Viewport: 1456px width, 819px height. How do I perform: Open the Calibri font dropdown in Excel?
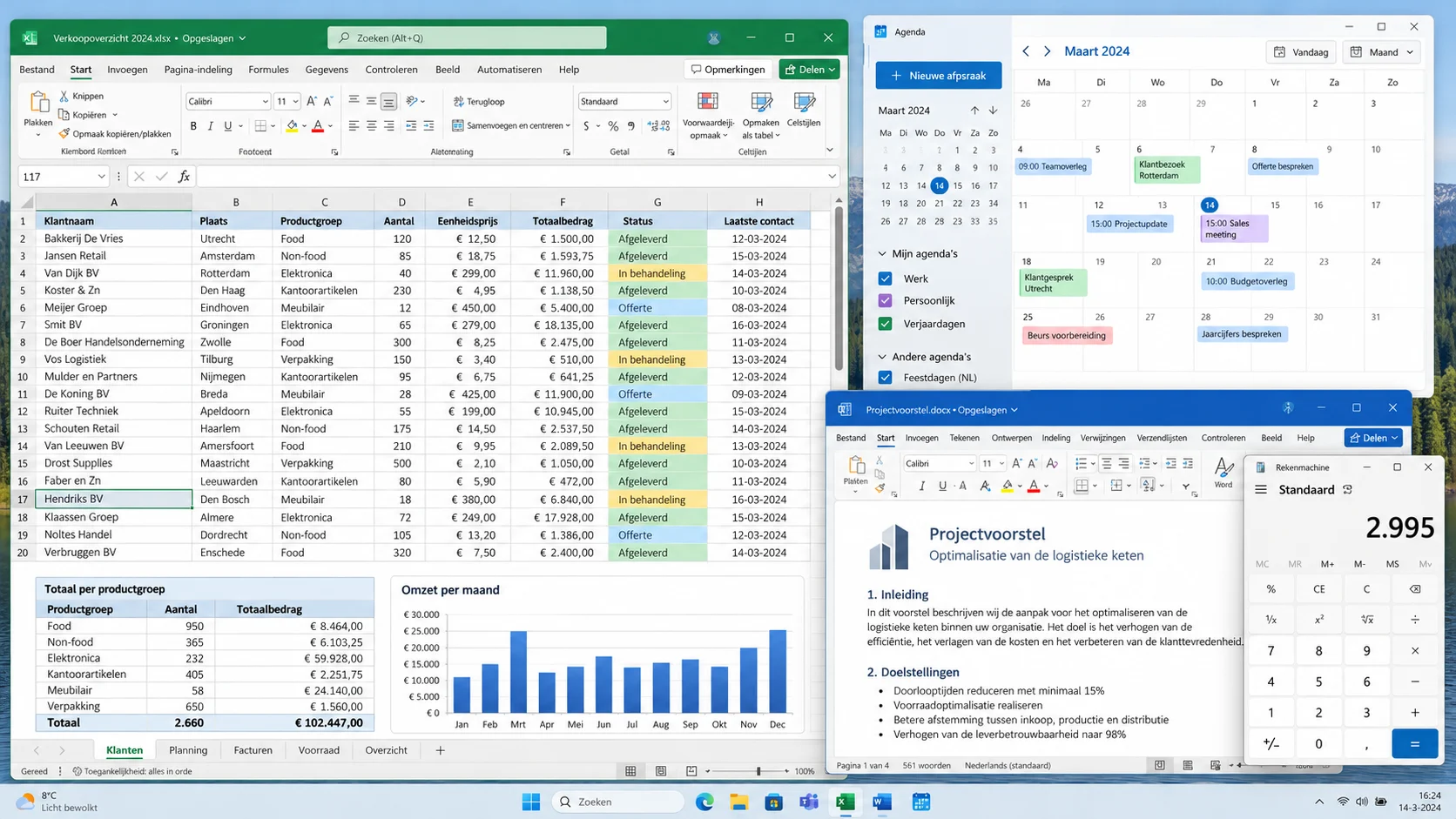(265, 102)
